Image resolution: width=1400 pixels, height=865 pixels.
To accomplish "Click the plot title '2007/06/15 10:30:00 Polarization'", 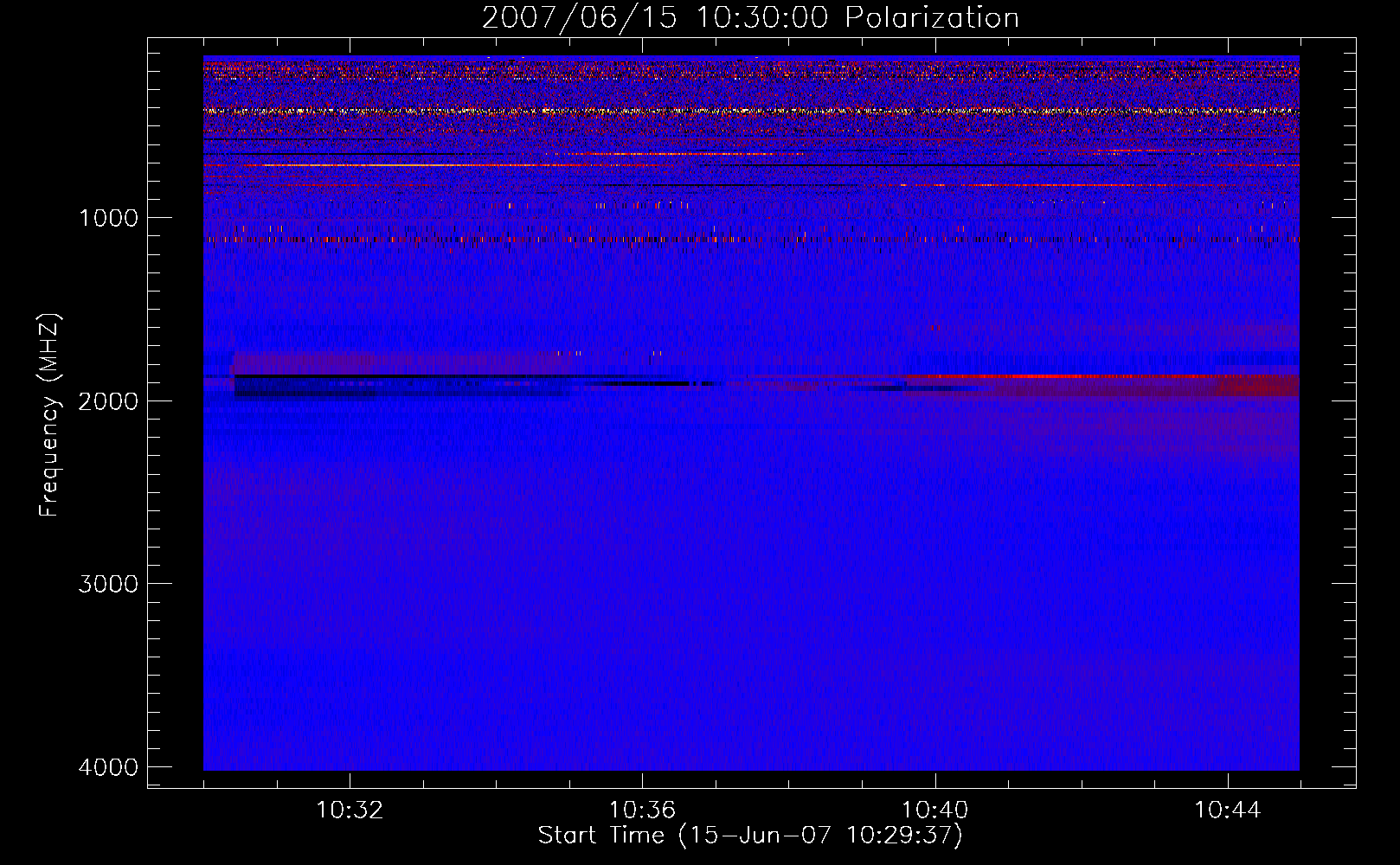I will 750,17.
